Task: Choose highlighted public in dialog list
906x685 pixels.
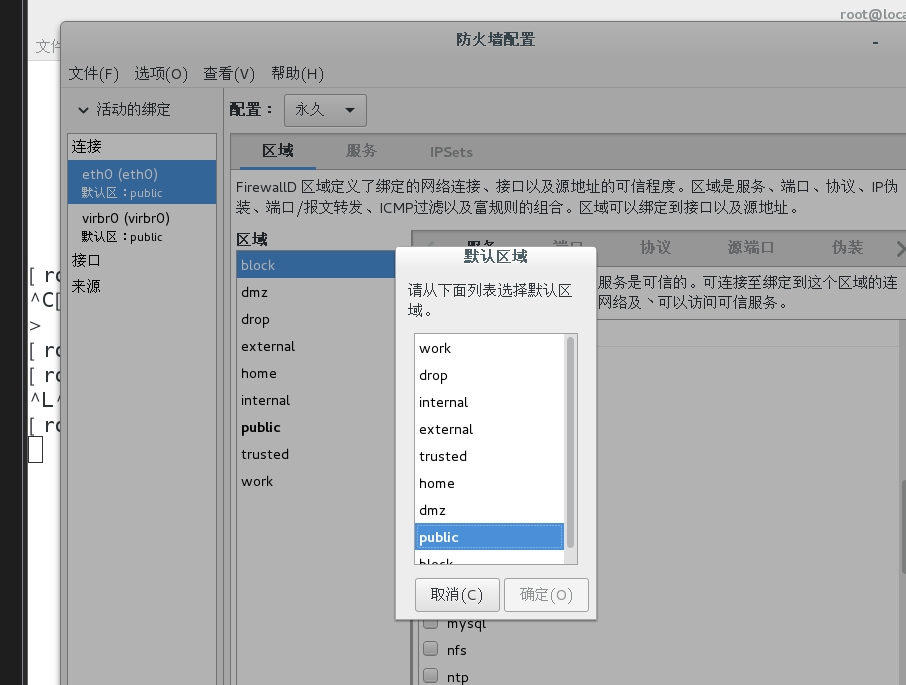Action: [x=489, y=537]
